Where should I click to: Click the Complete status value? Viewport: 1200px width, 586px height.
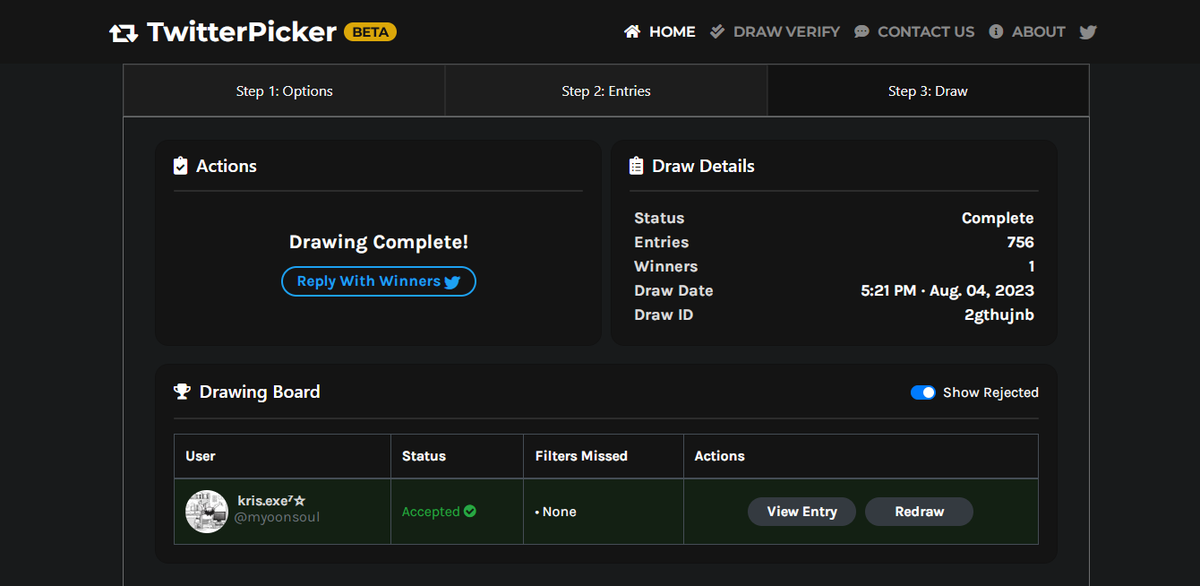998,218
